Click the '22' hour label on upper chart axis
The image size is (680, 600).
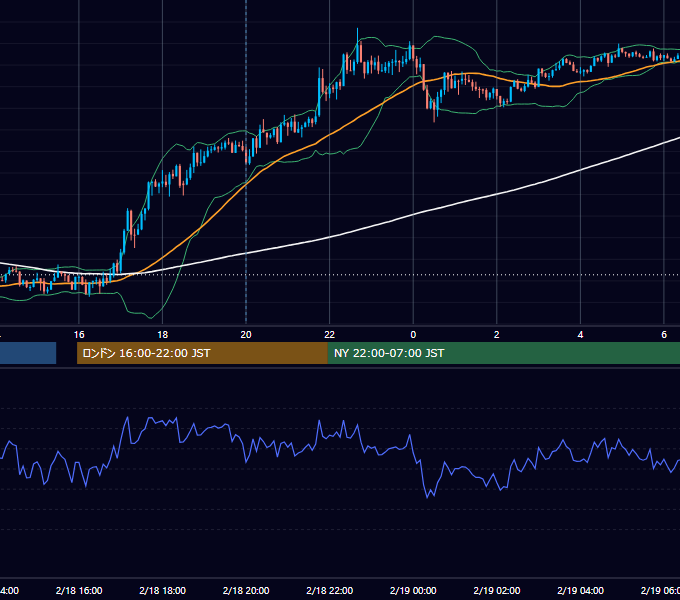click(x=330, y=335)
